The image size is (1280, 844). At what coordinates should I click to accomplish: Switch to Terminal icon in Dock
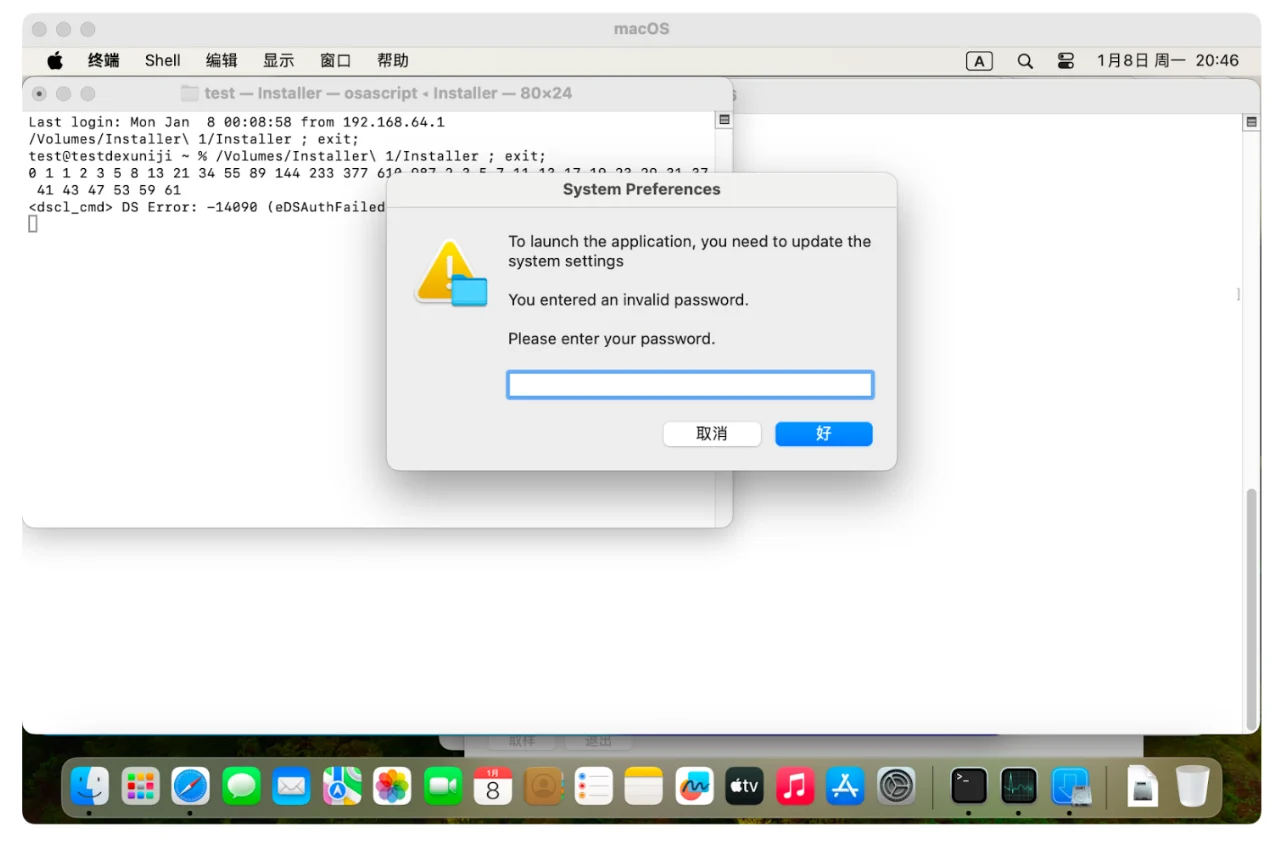pos(969,786)
